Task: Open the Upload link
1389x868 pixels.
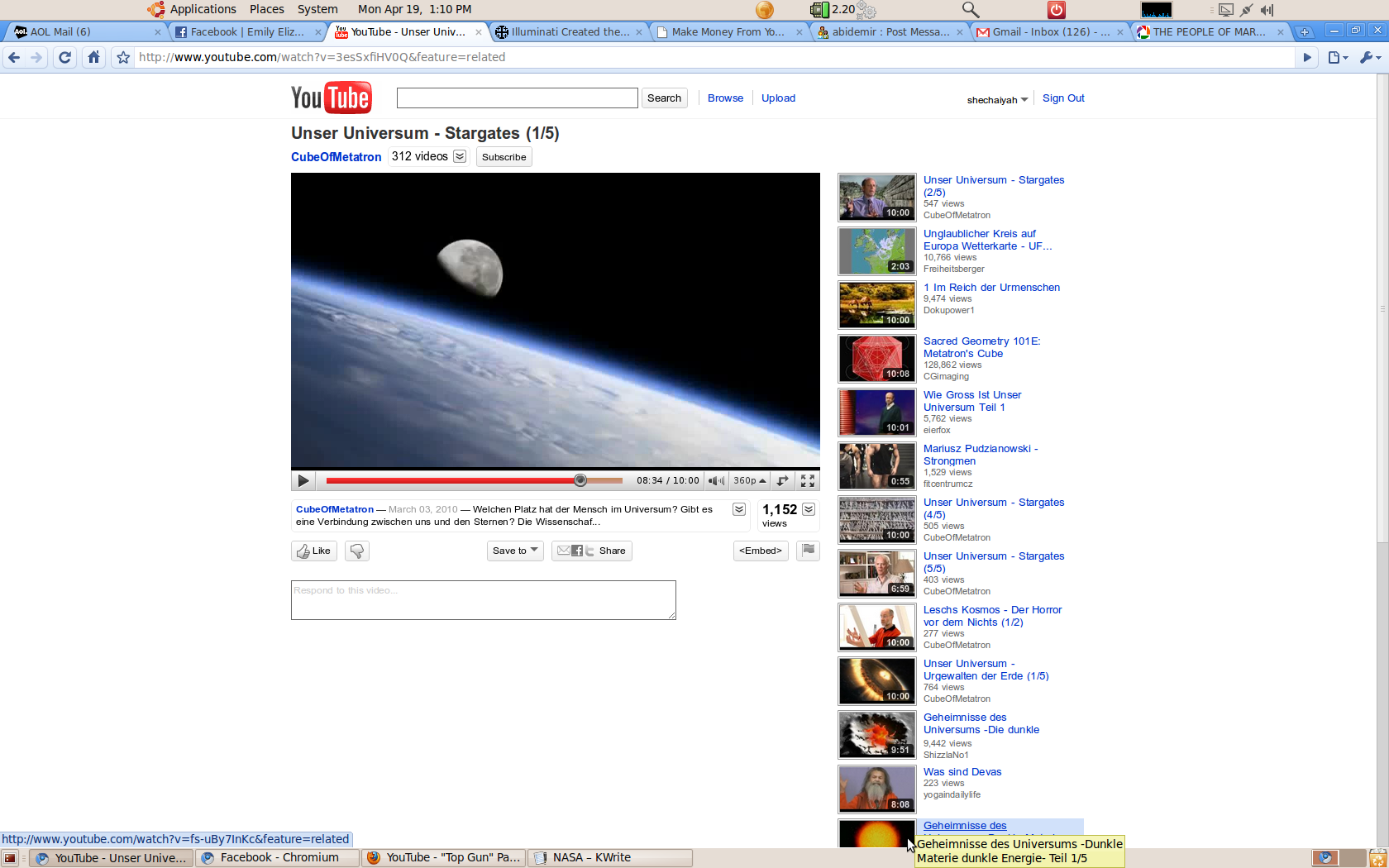Action: 778,98
